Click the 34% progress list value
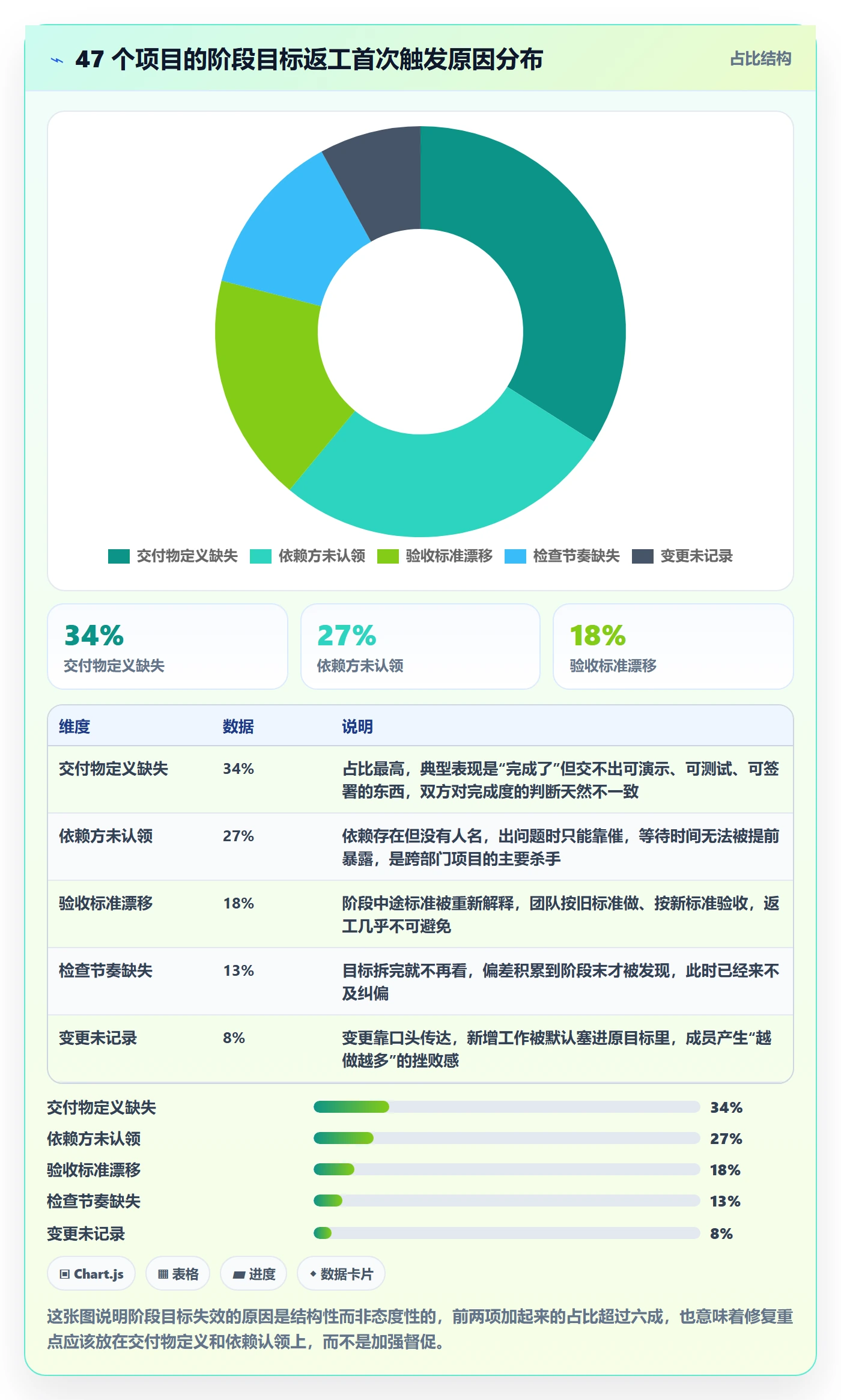 click(726, 1107)
